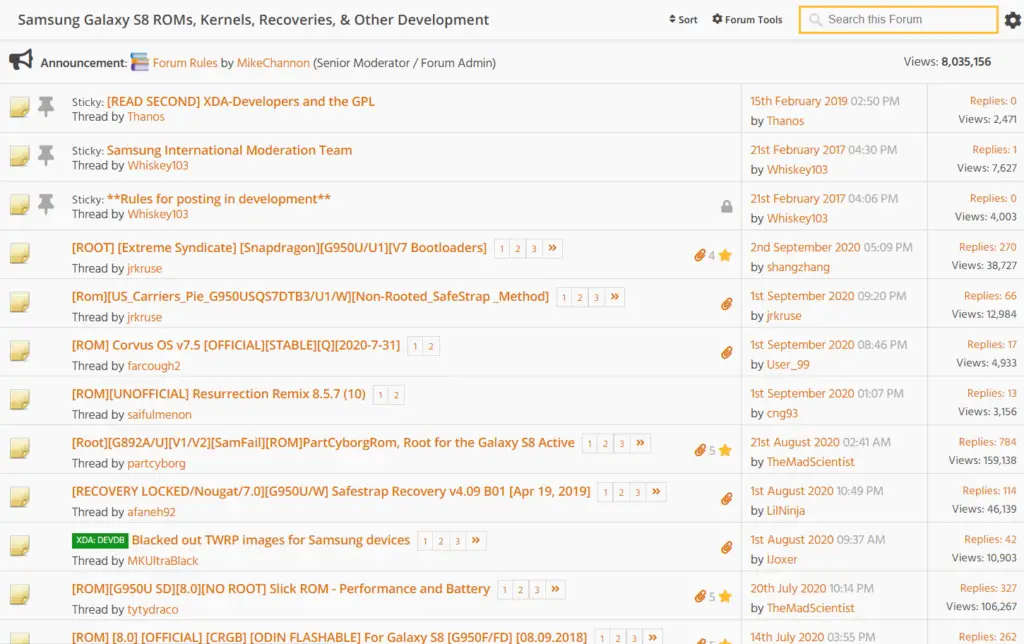Click paperclip on US_Carriers_Pie ROM thread
This screenshot has height=644, width=1024.
726,304
